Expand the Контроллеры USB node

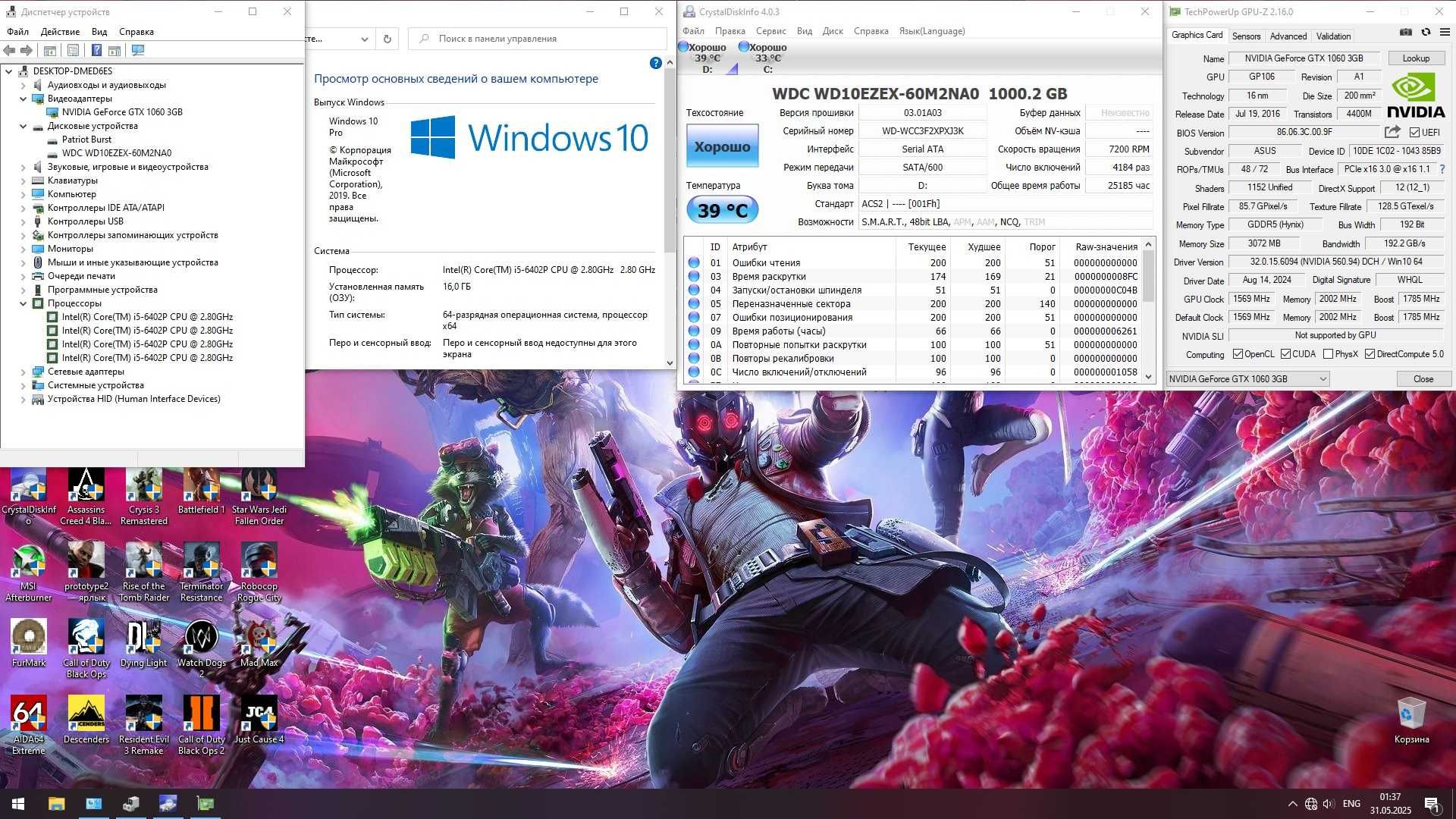(23, 221)
